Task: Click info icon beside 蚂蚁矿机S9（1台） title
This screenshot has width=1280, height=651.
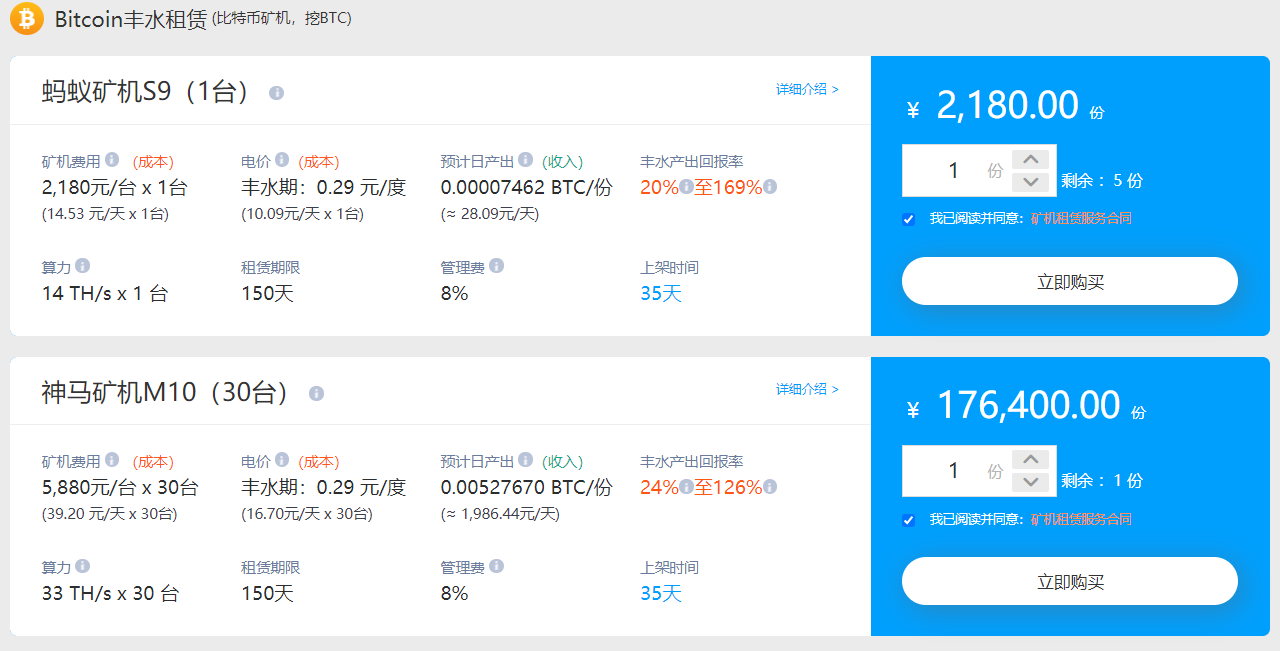Action: tap(277, 93)
